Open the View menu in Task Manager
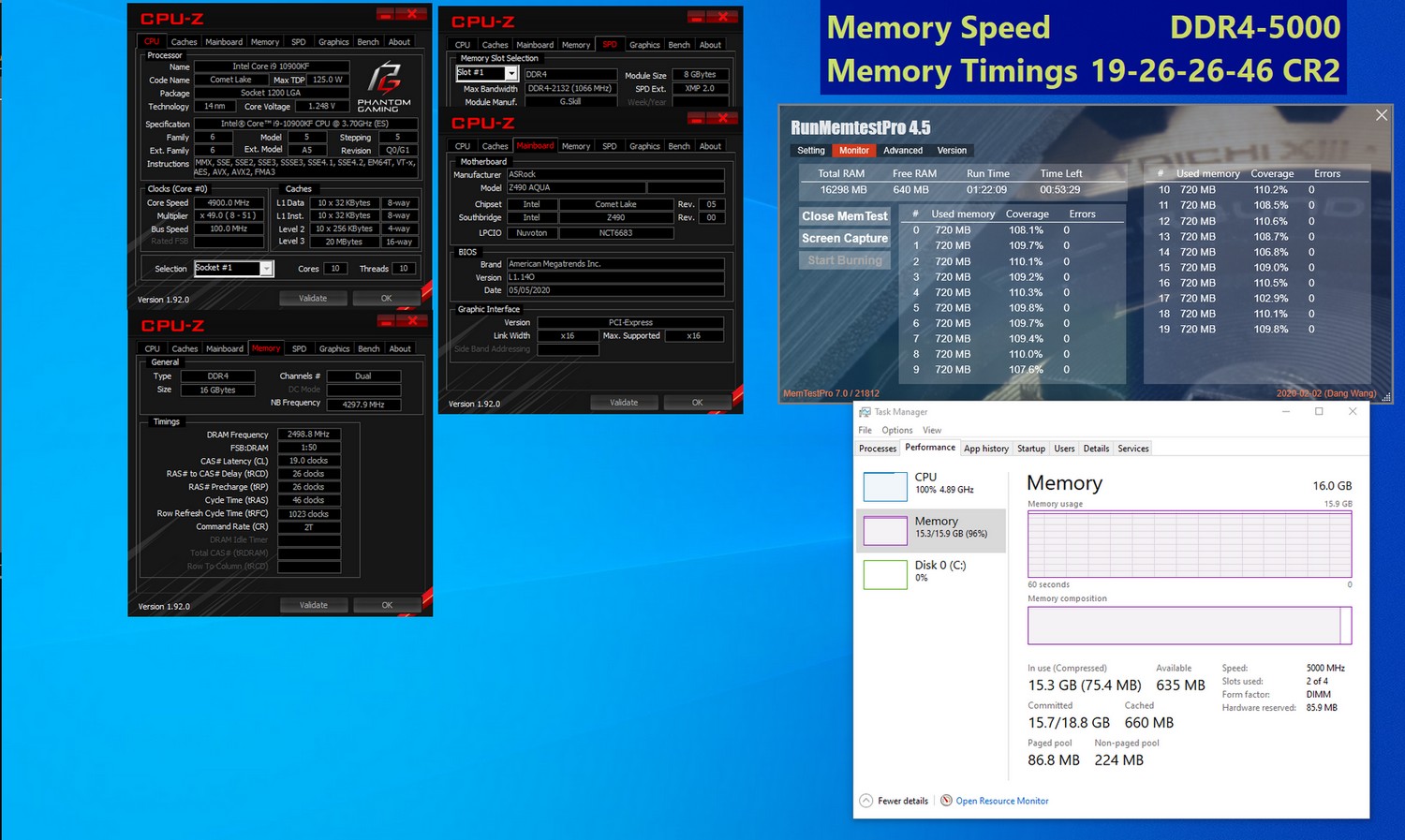Image resolution: width=1405 pixels, height=840 pixels. coord(932,430)
